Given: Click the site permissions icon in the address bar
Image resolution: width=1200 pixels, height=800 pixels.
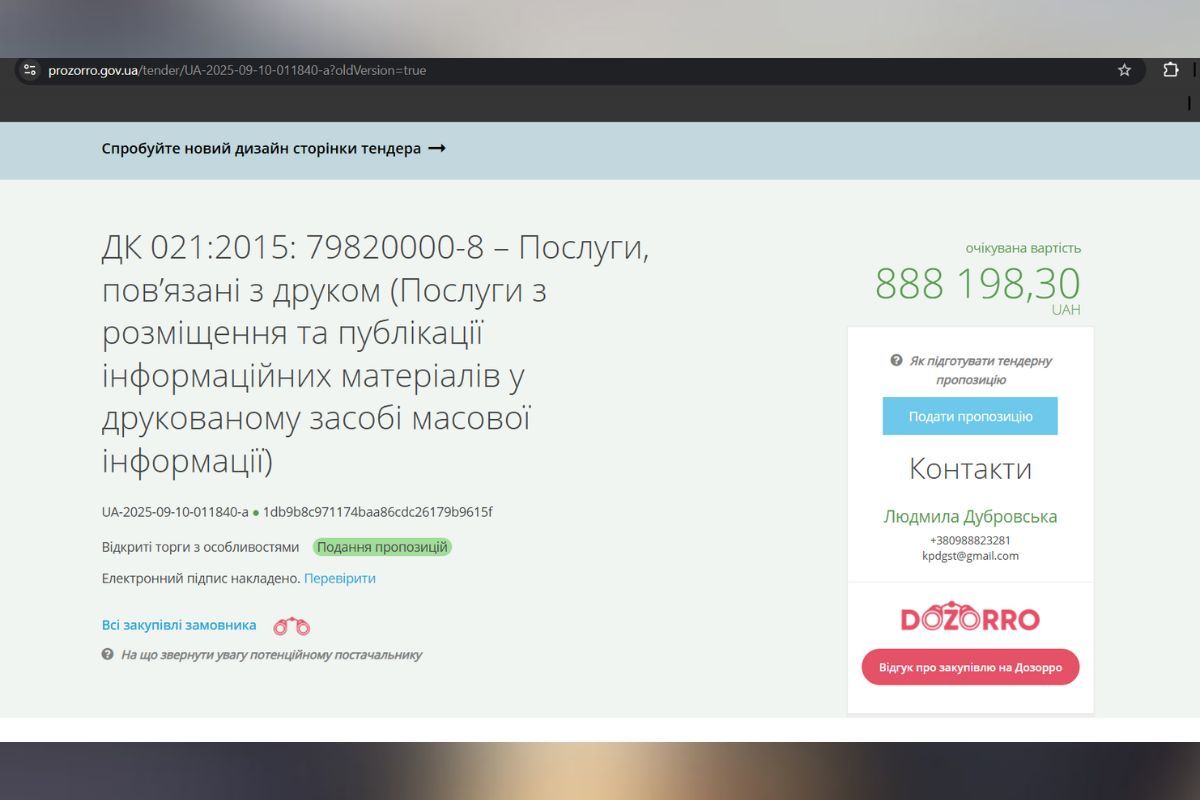Looking at the screenshot, I should pos(31,70).
